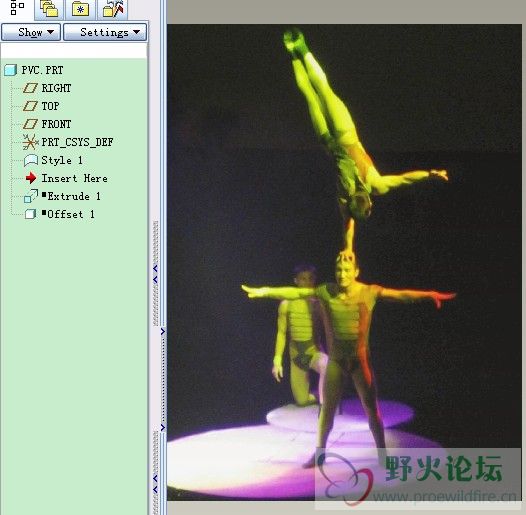Click the Style 1 feature icon
526x515 pixels.
pyautogui.click(x=31, y=160)
